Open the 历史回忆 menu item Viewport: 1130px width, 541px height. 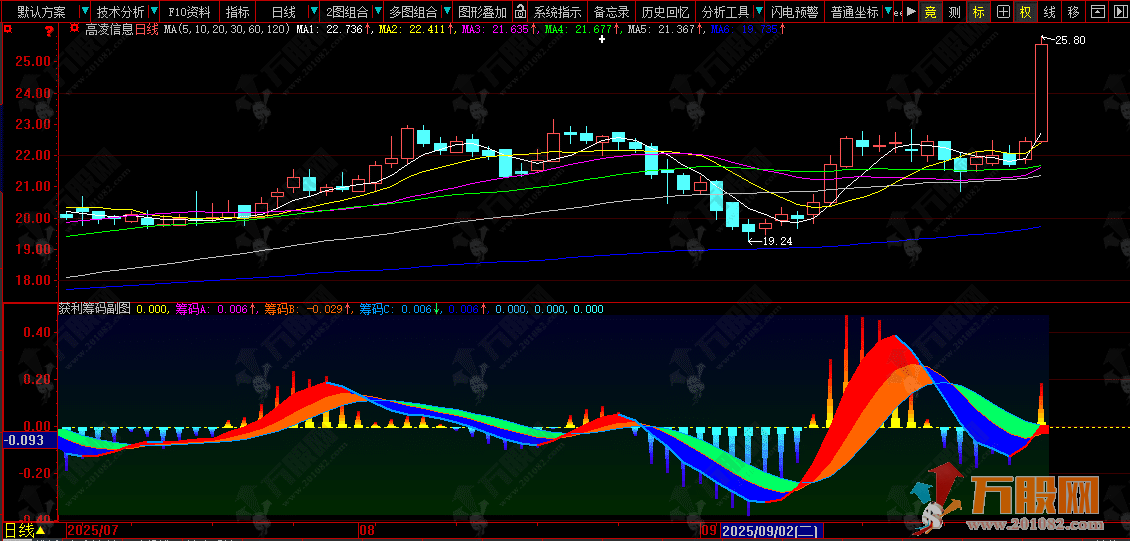click(665, 12)
